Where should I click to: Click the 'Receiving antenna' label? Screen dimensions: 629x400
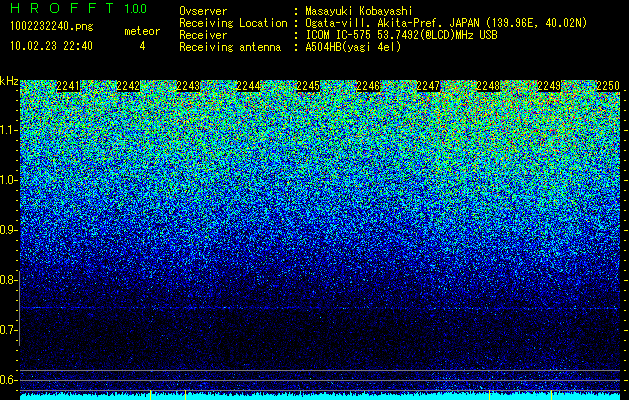coord(230,47)
